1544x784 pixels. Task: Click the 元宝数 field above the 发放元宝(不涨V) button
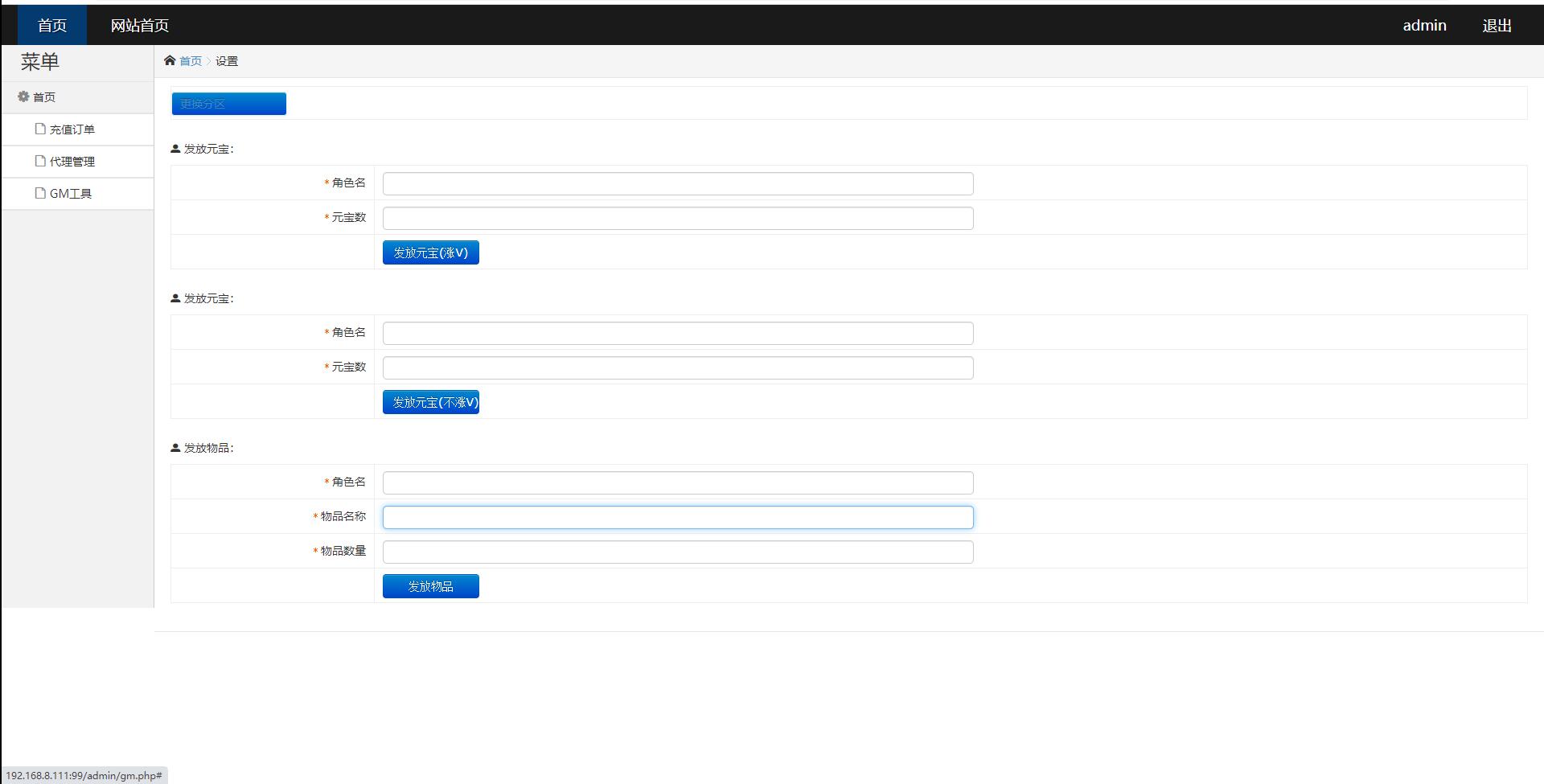pos(678,367)
